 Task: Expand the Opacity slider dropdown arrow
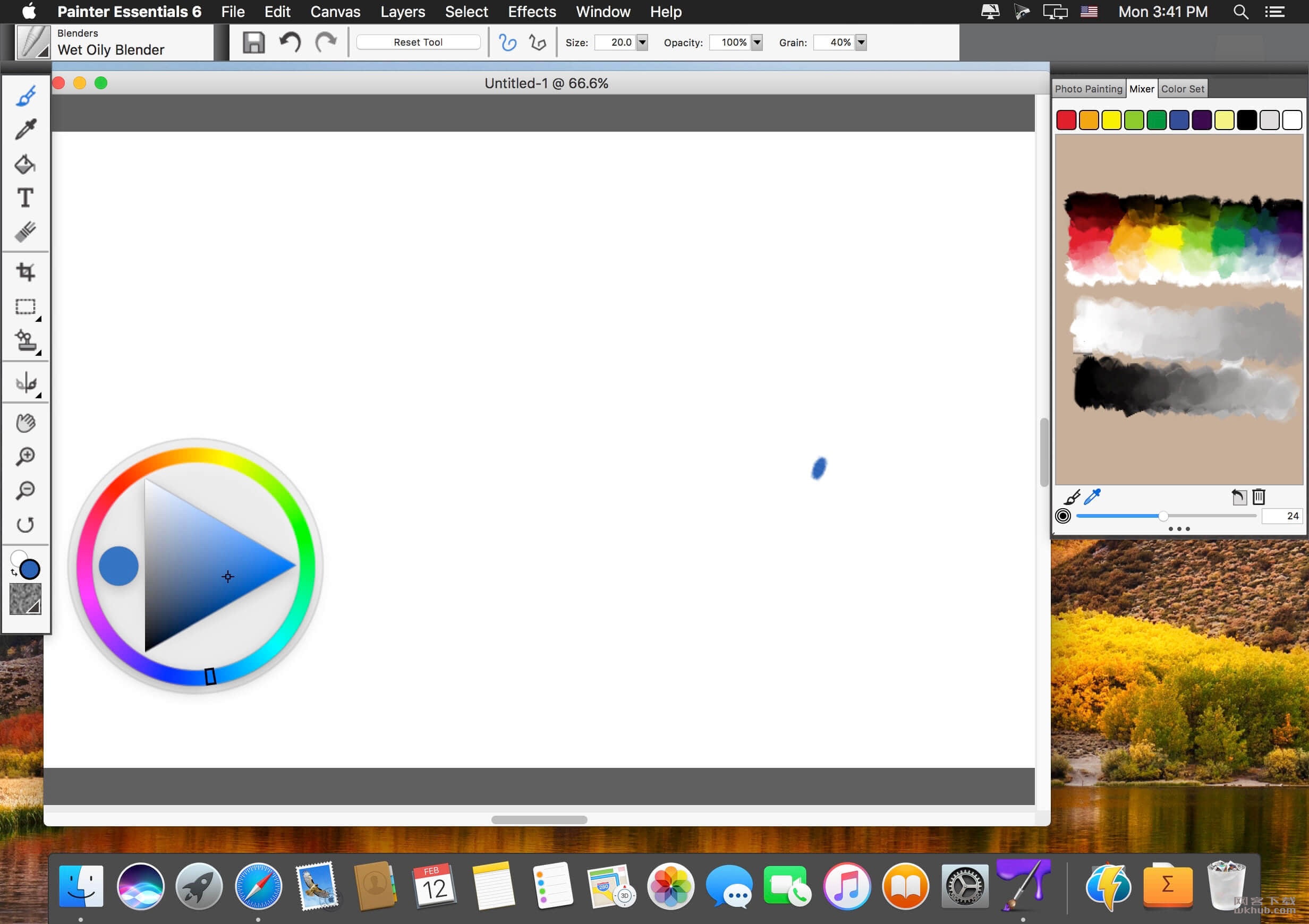point(756,42)
